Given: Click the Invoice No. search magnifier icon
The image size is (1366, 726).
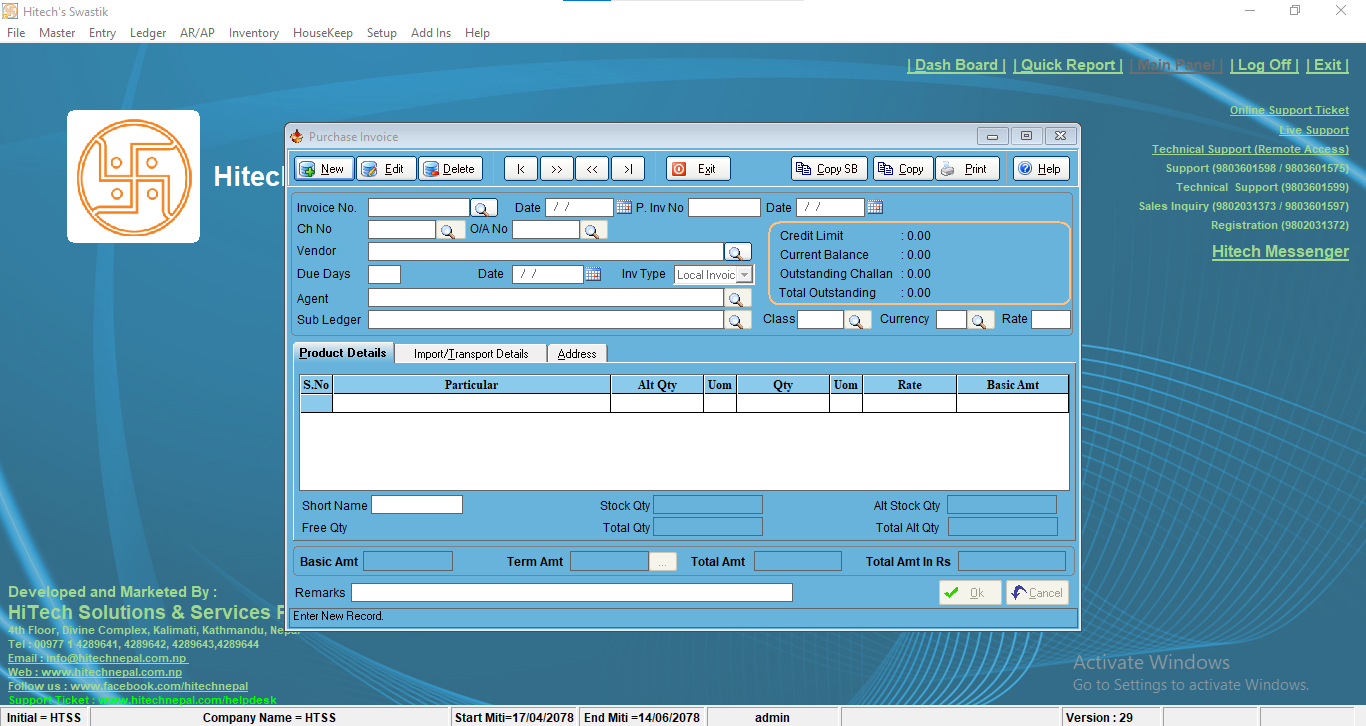Looking at the screenshot, I should point(484,208).
